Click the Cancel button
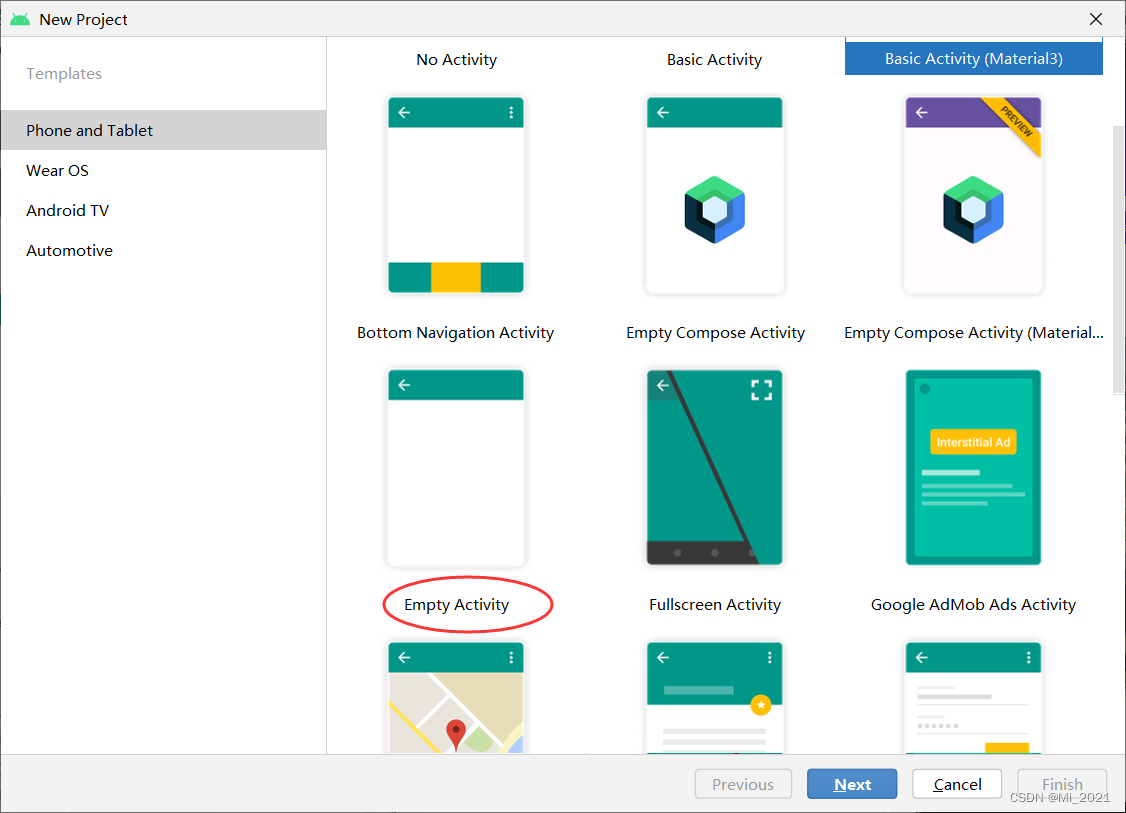Screen dimensions: 1126x813 pyautogui.click(x=957, y=784)
